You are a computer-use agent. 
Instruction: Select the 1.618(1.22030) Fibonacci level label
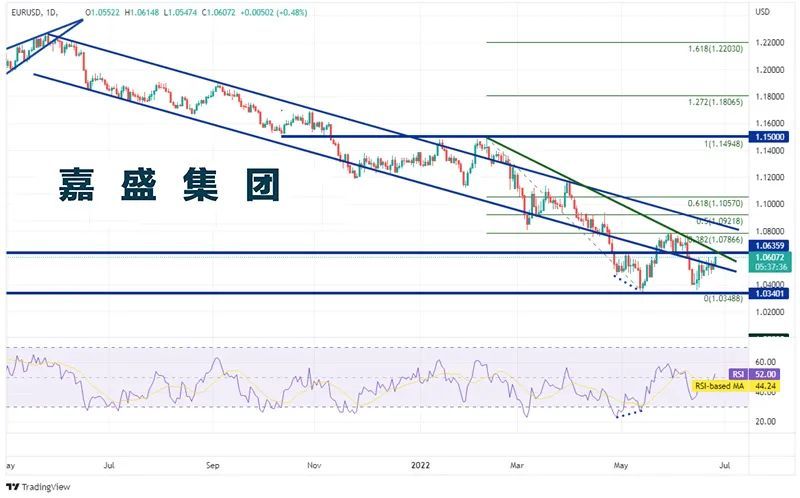pos(715,49)
